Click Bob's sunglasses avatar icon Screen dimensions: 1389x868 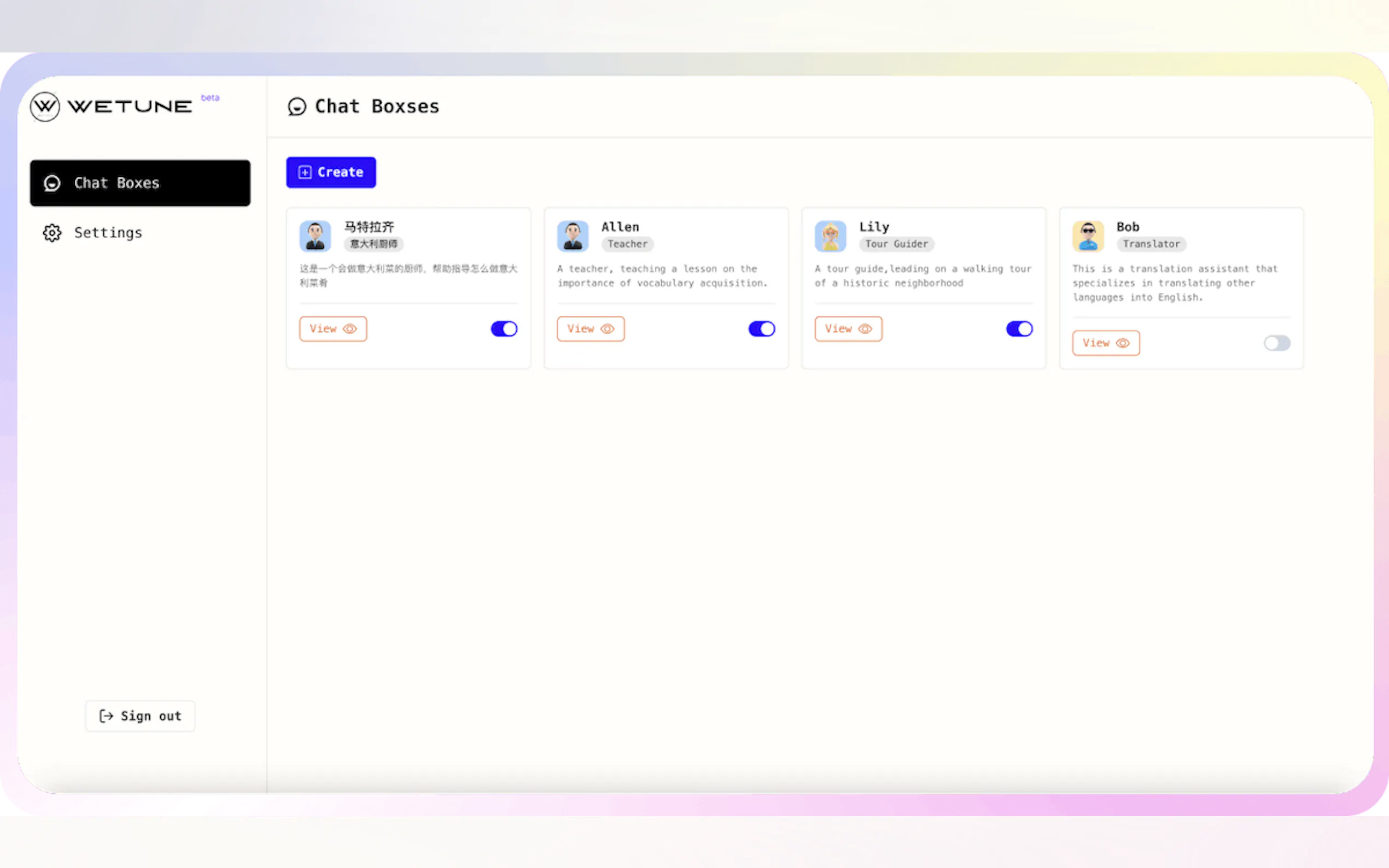tap(1088, 236)
